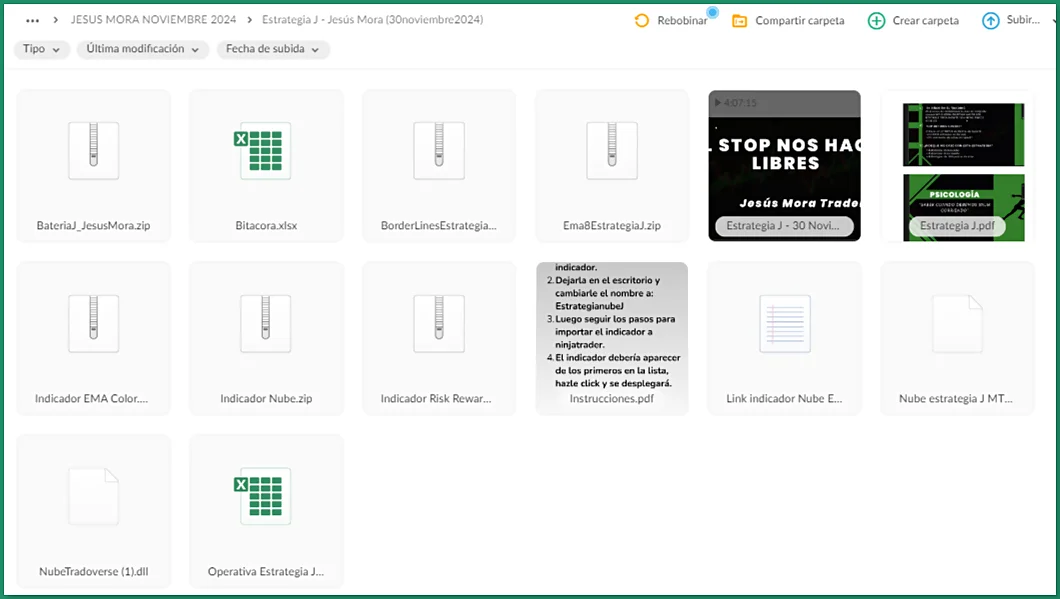
Task: Open the Ema8EstrategiaJ.zip archive icon
Action: pyautogui.click(x=612, y=151)
